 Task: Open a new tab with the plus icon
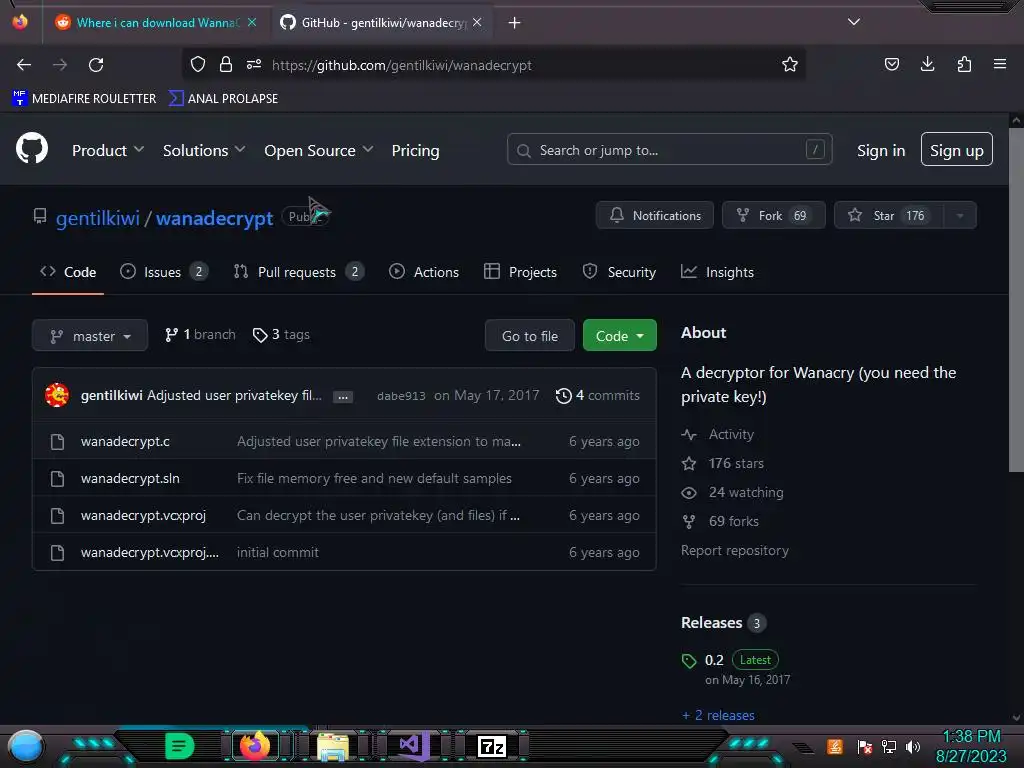515,23
